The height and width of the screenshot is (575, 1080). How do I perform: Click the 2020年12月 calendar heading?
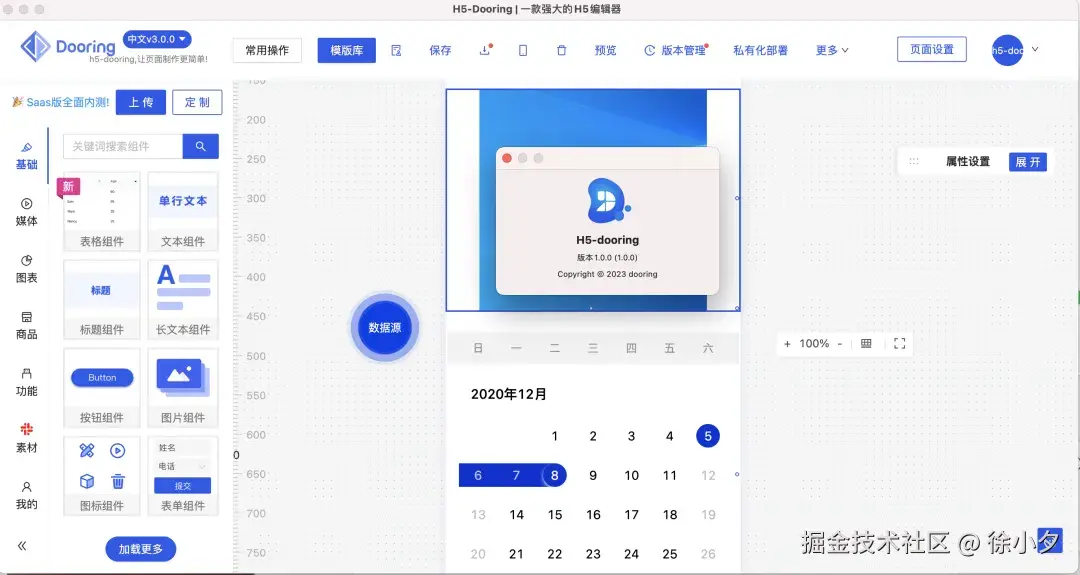(509, 394)
